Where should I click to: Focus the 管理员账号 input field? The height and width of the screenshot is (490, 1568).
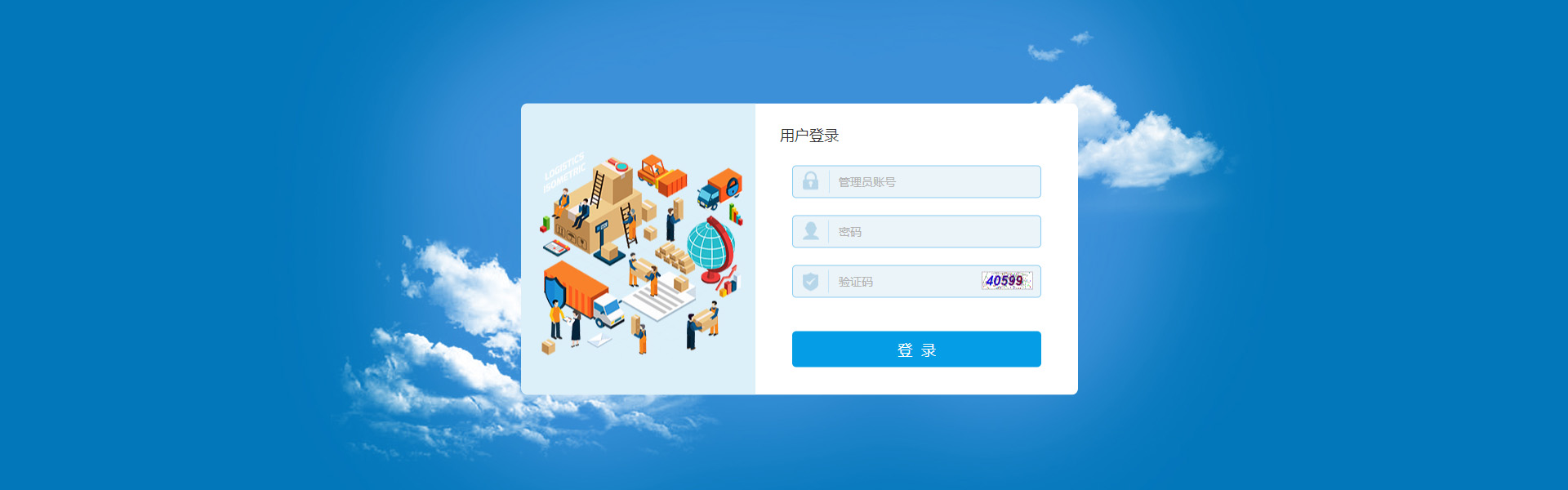(x=916, y=181)
